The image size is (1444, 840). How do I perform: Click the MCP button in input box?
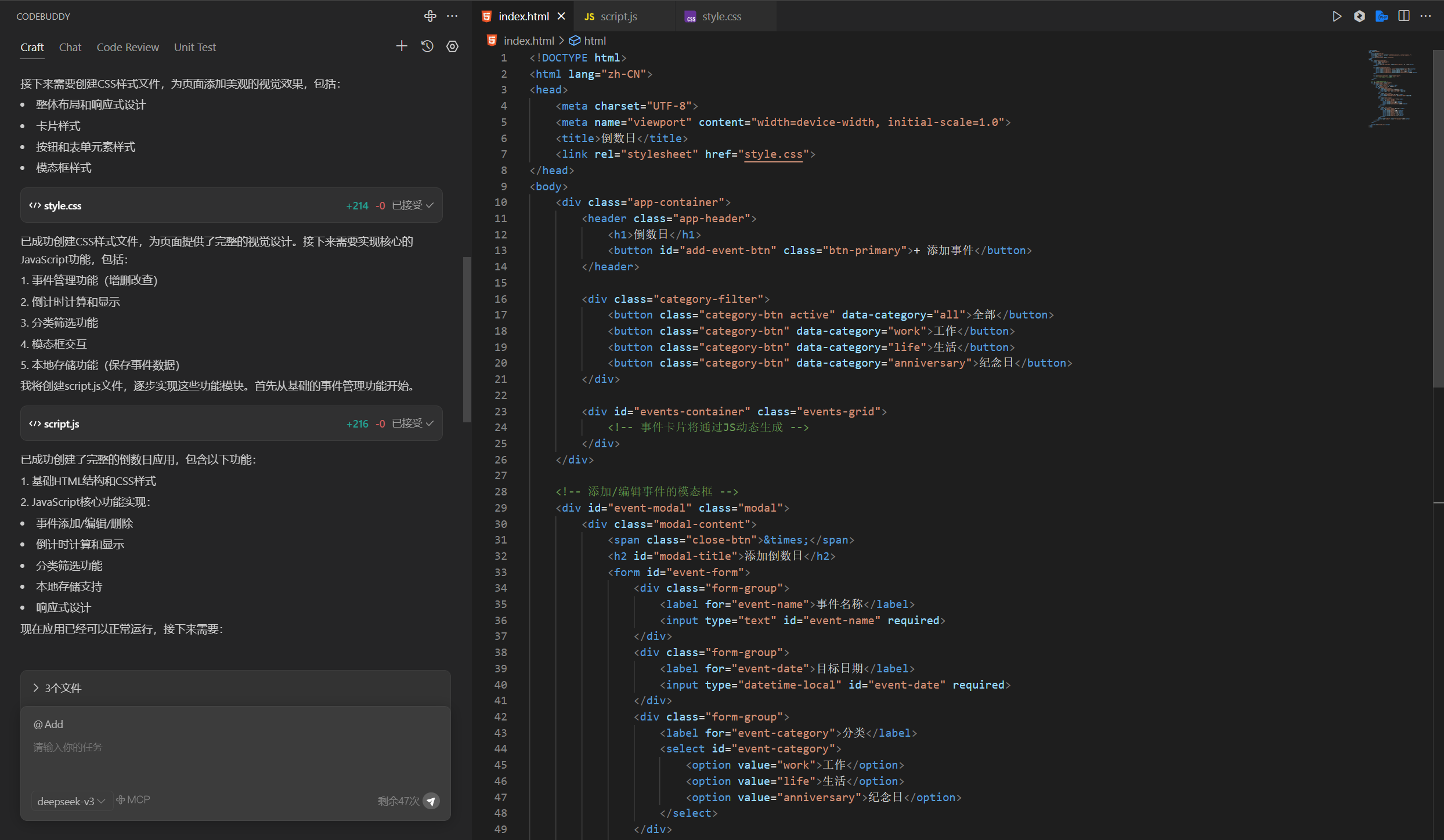(133, 799)
